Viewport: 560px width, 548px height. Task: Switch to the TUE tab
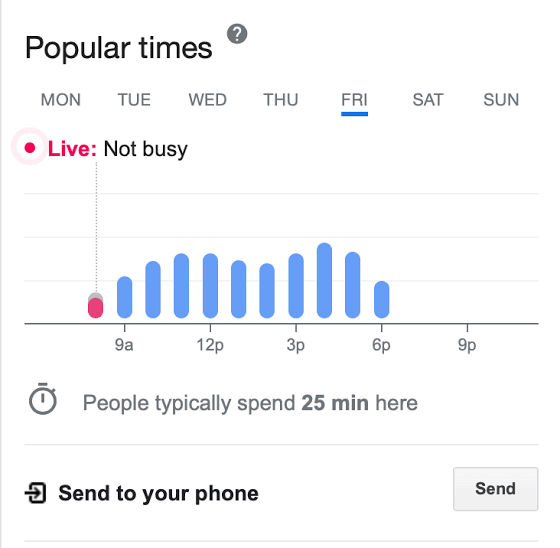(134, 100)
